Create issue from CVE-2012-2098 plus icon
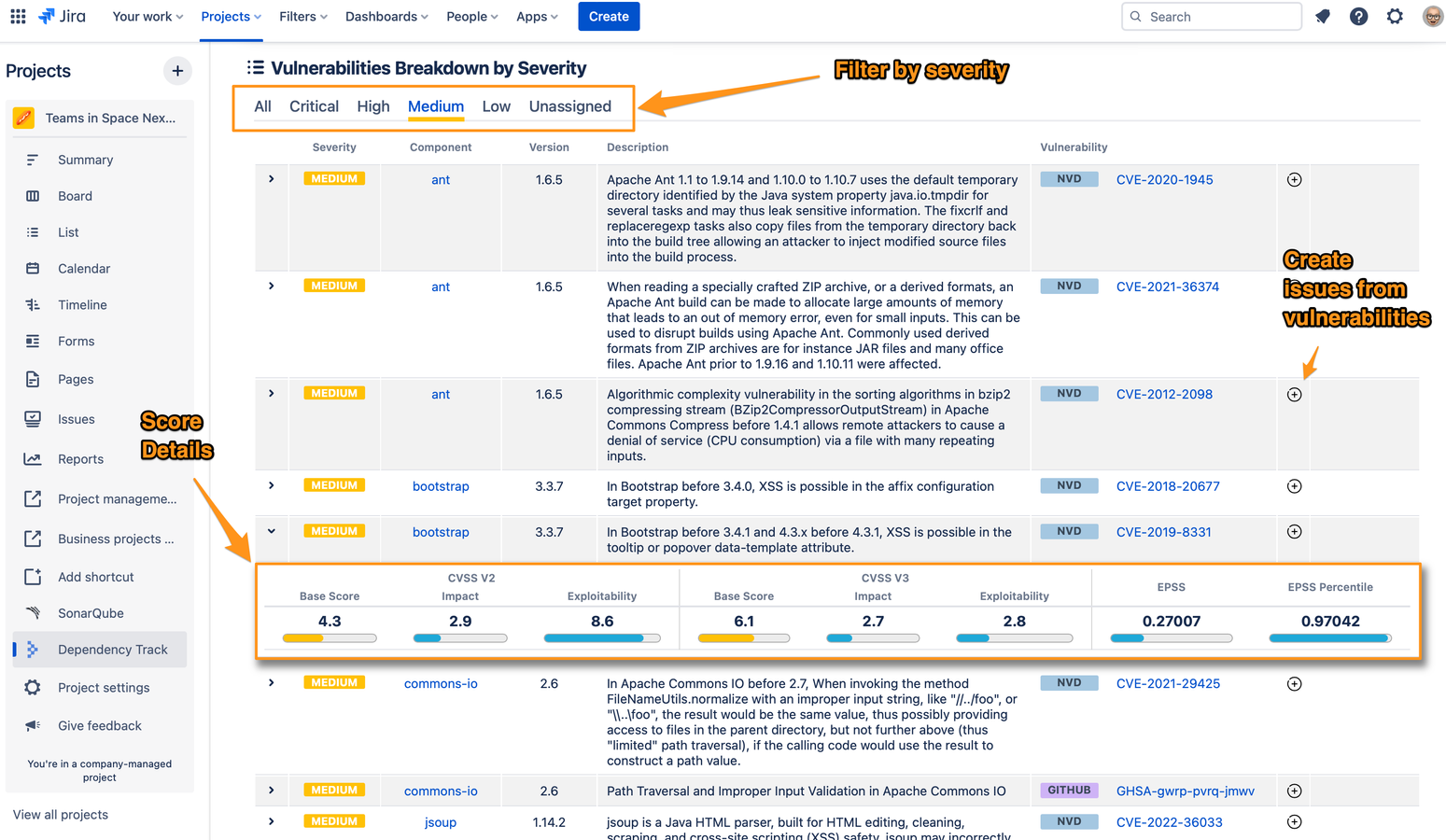Screen dimensions: 1446x840 tap(1294, 395)
